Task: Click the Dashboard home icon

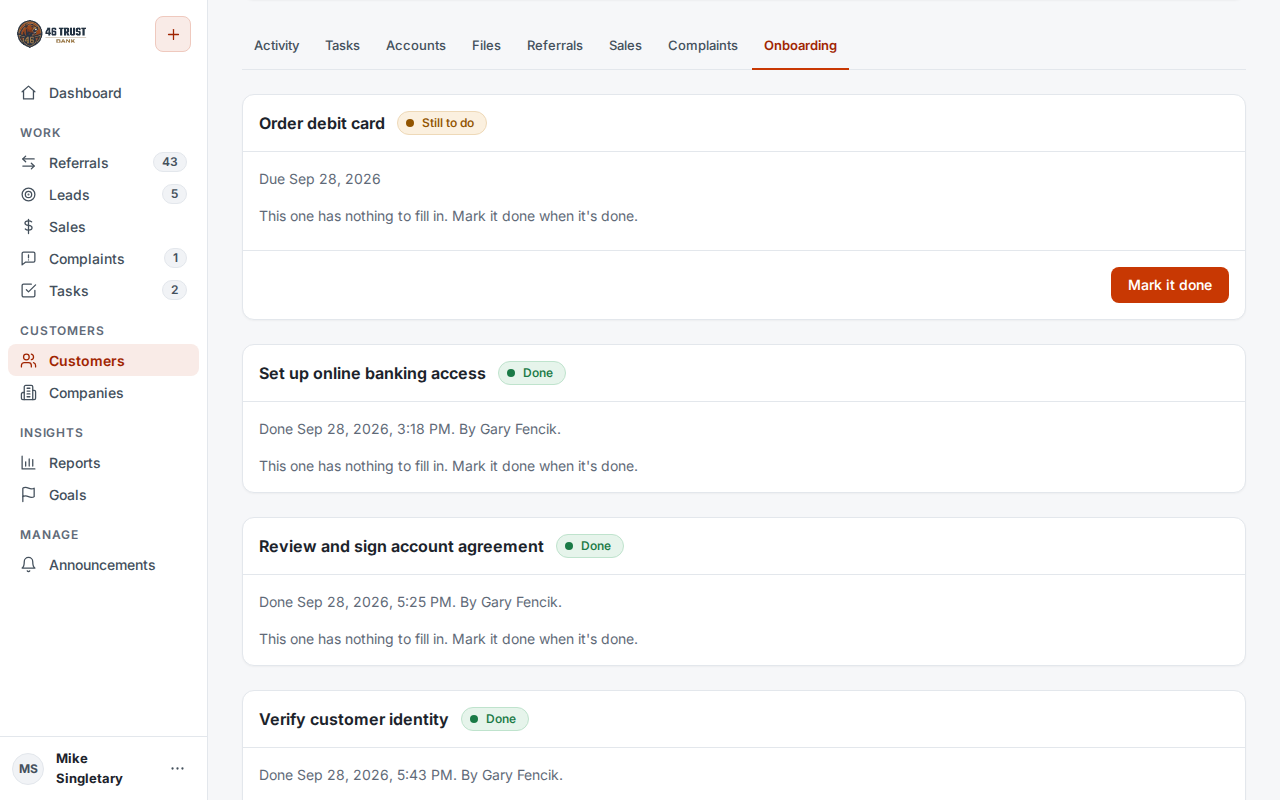Action: click(x=29, y=93)
